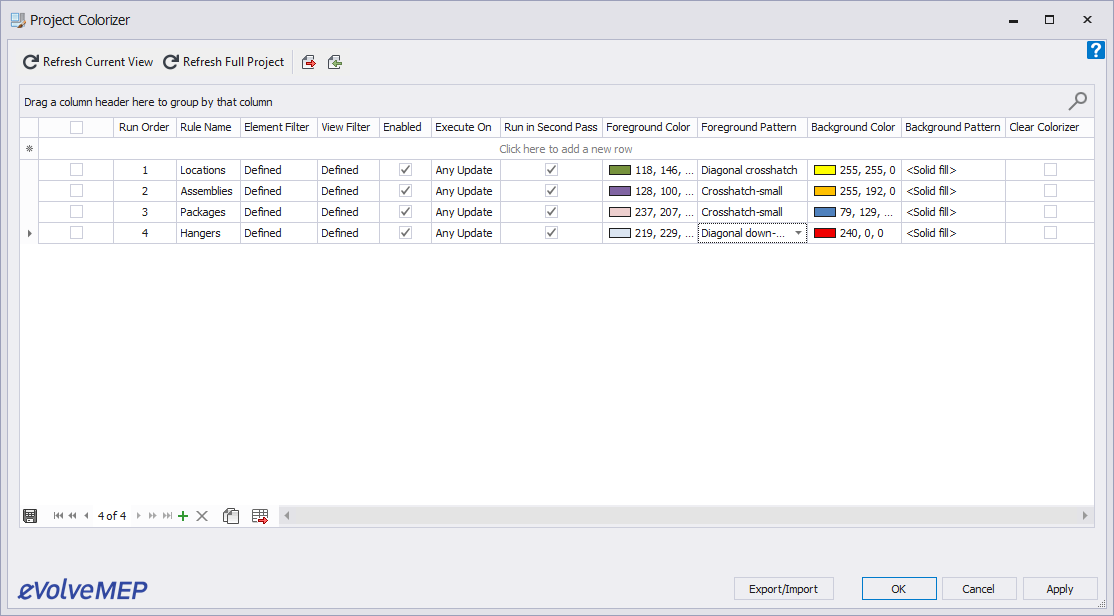Toggle Clear Colorizer checkbox for Hangers

tap(1050, 232)
